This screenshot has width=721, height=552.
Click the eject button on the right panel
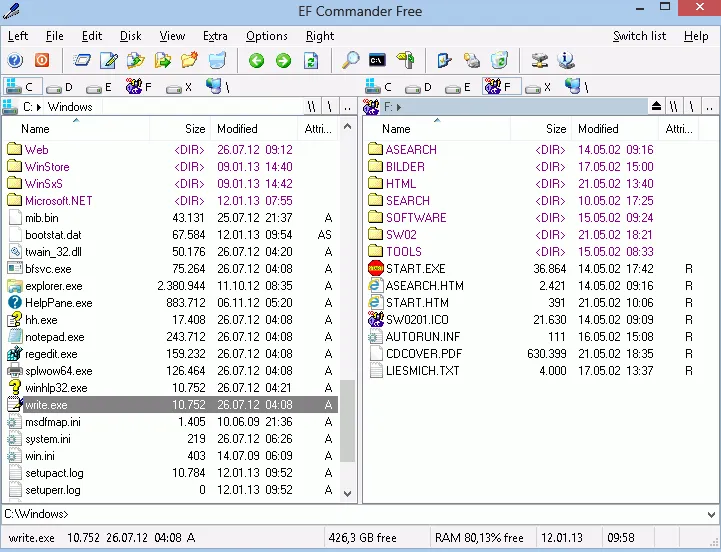point(656,107)
